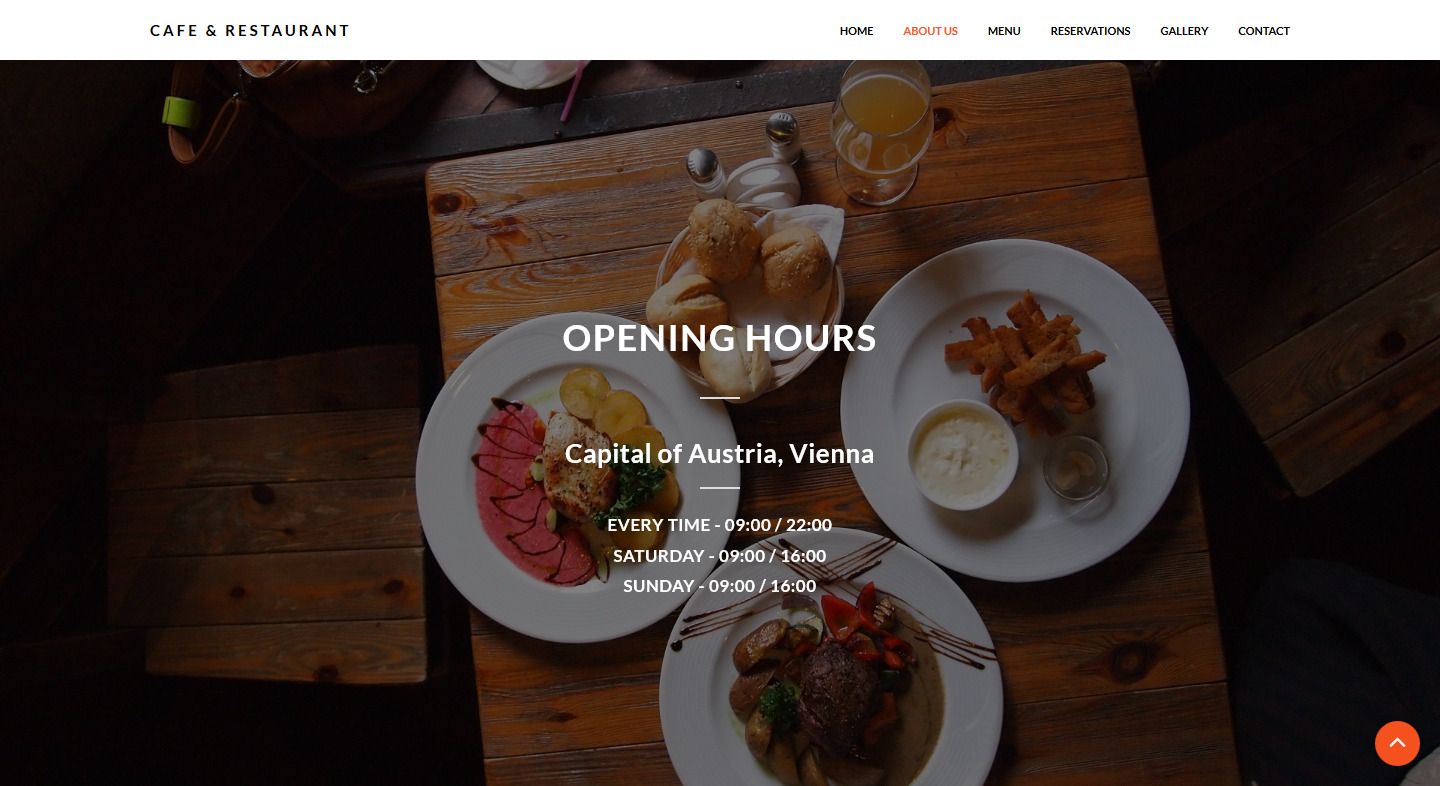
Task: Click the SATURDAY opening hours line
Action: (x=720, y=556)
